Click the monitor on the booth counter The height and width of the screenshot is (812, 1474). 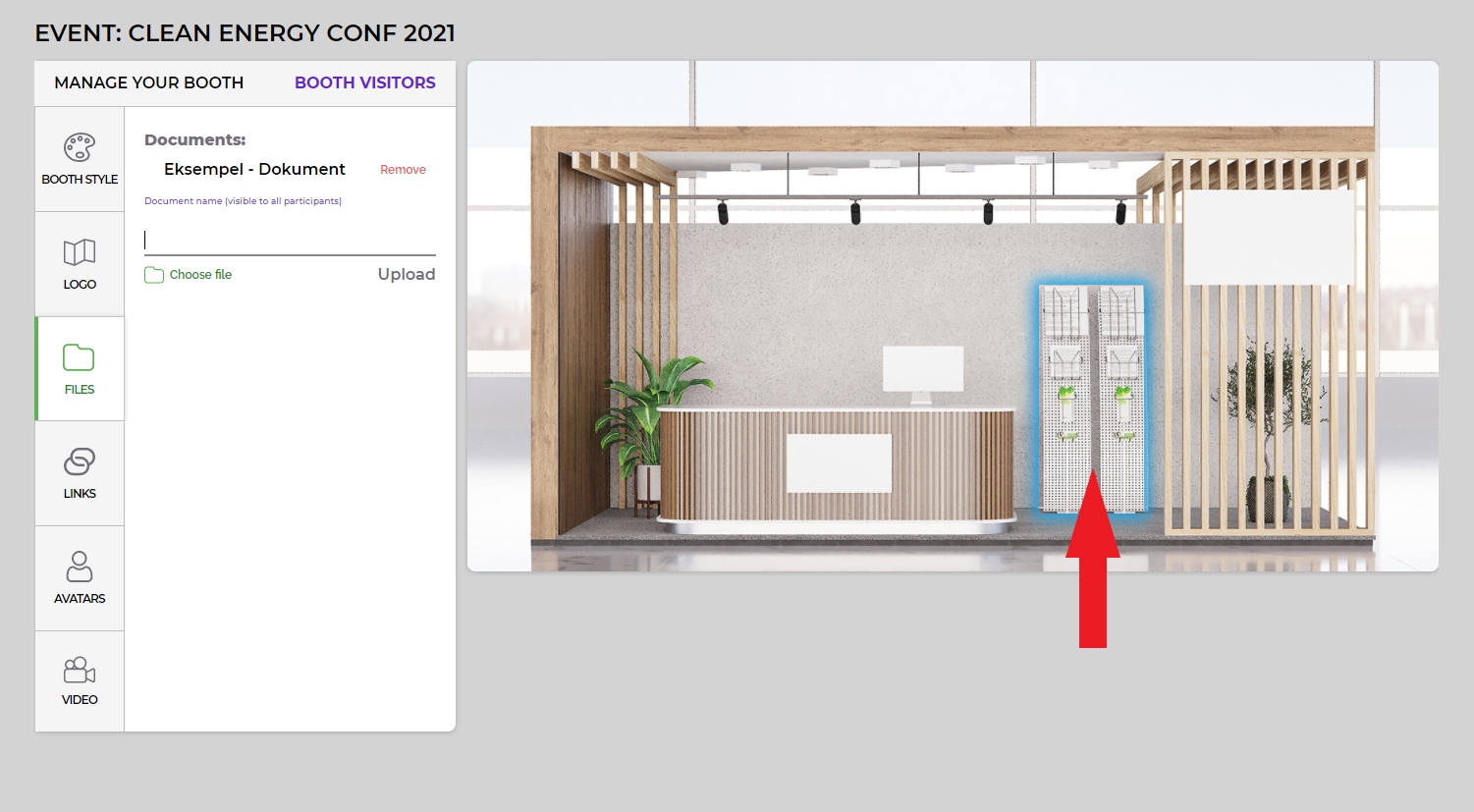922,374
